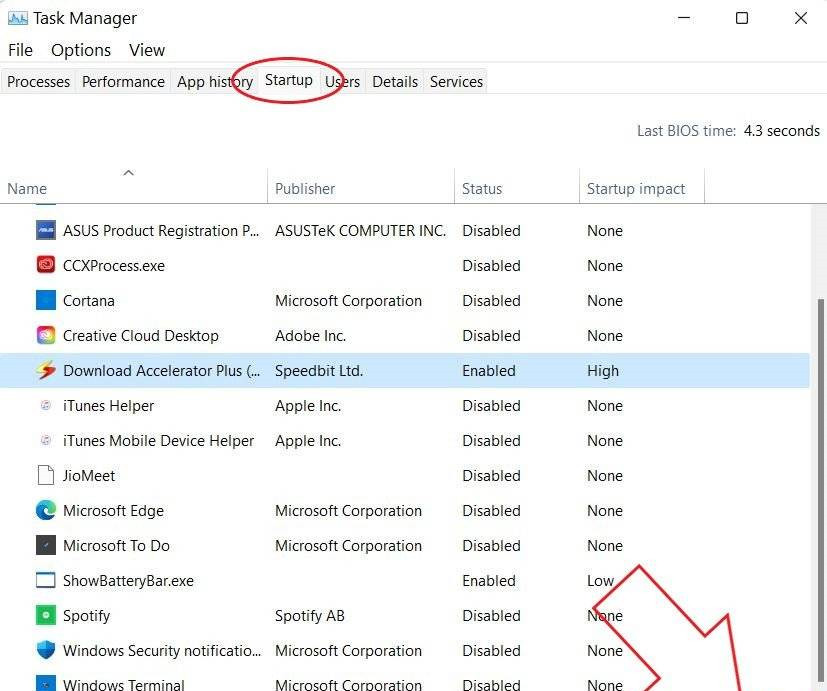Click the Spotify app icon
827x691 pixels.
(x=46, y=615)
